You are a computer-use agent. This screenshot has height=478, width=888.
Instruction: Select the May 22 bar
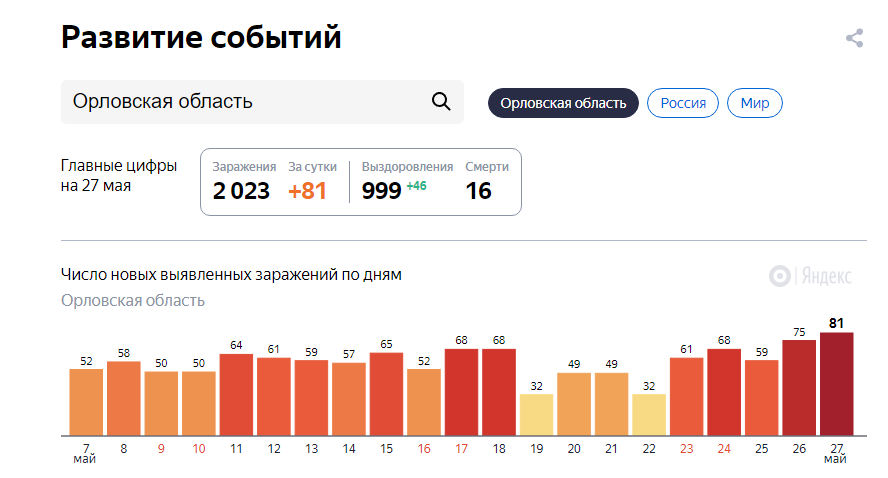[x=649, y=415]
